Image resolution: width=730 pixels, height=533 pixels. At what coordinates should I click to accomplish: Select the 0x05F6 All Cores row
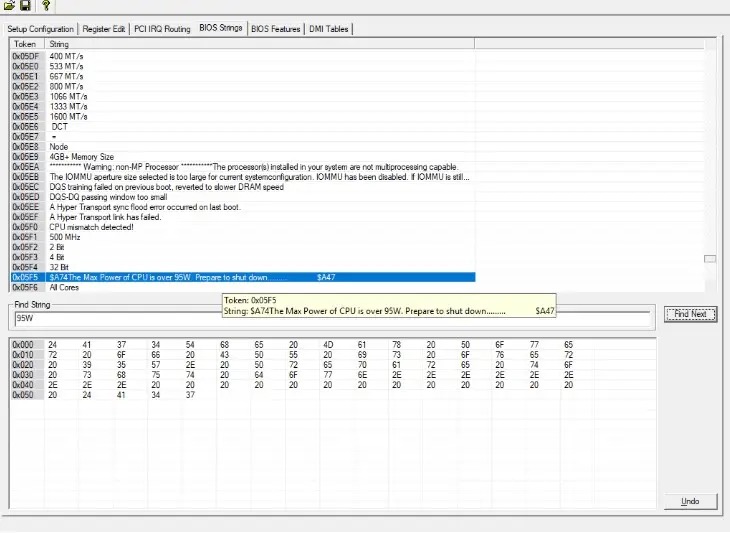(x=243, y=288)
